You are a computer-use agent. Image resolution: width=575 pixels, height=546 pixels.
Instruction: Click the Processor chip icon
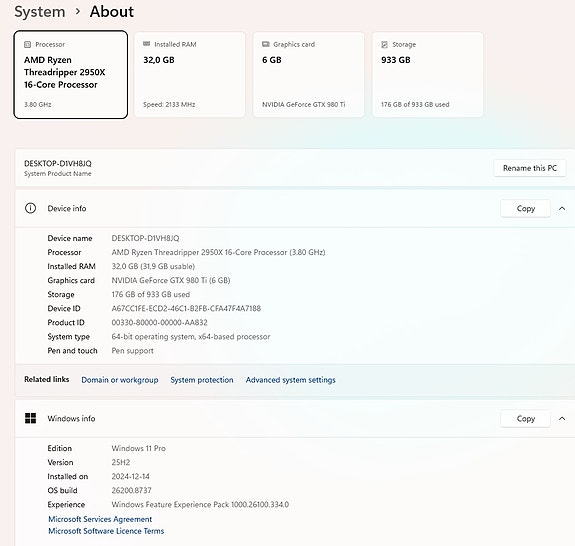[x=28, y=44]
